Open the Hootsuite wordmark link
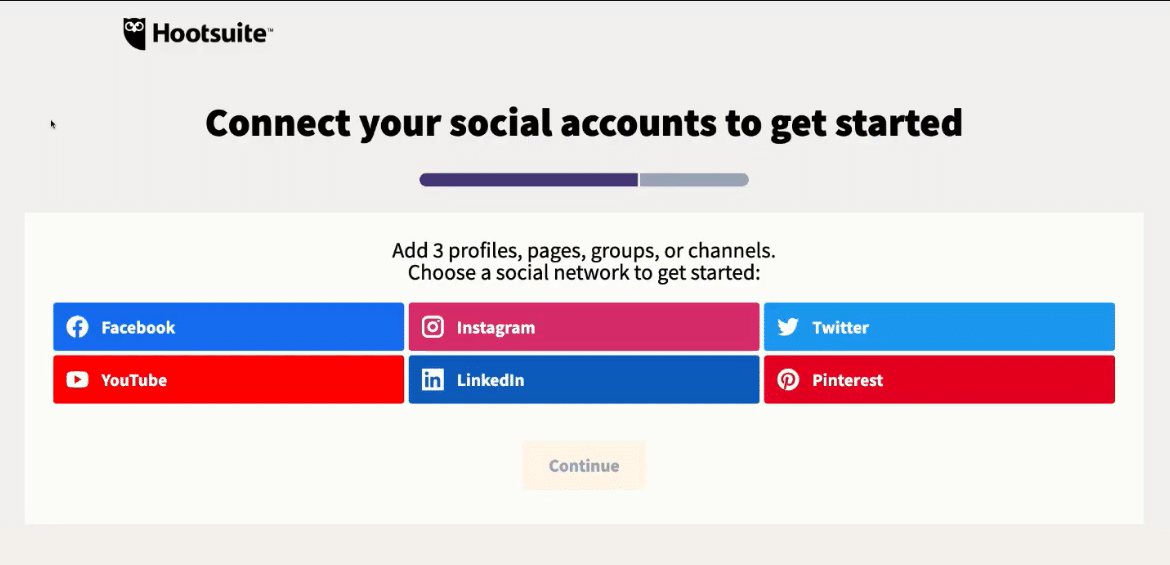 [x=213, y=34]
